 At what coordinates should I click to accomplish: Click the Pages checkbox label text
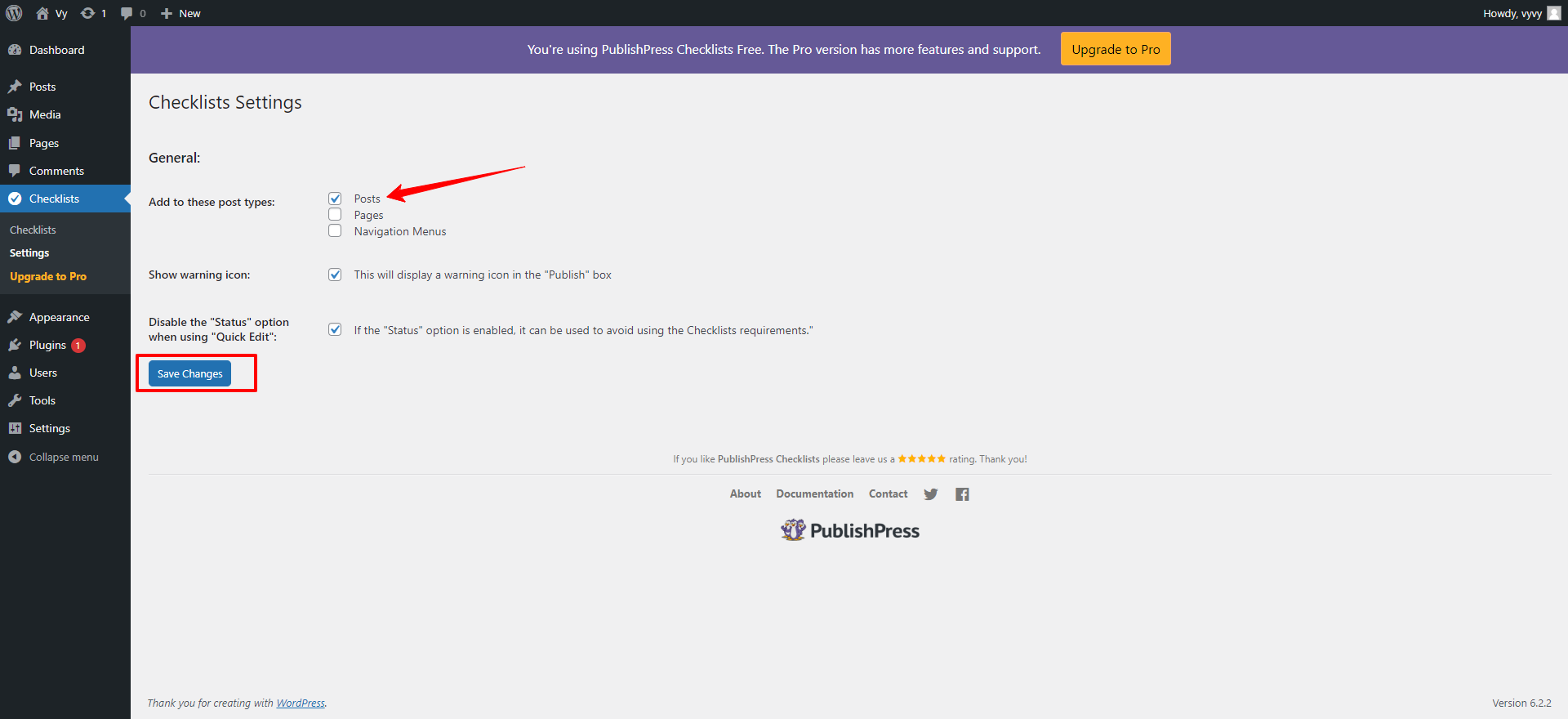click(x=368, y=215)
